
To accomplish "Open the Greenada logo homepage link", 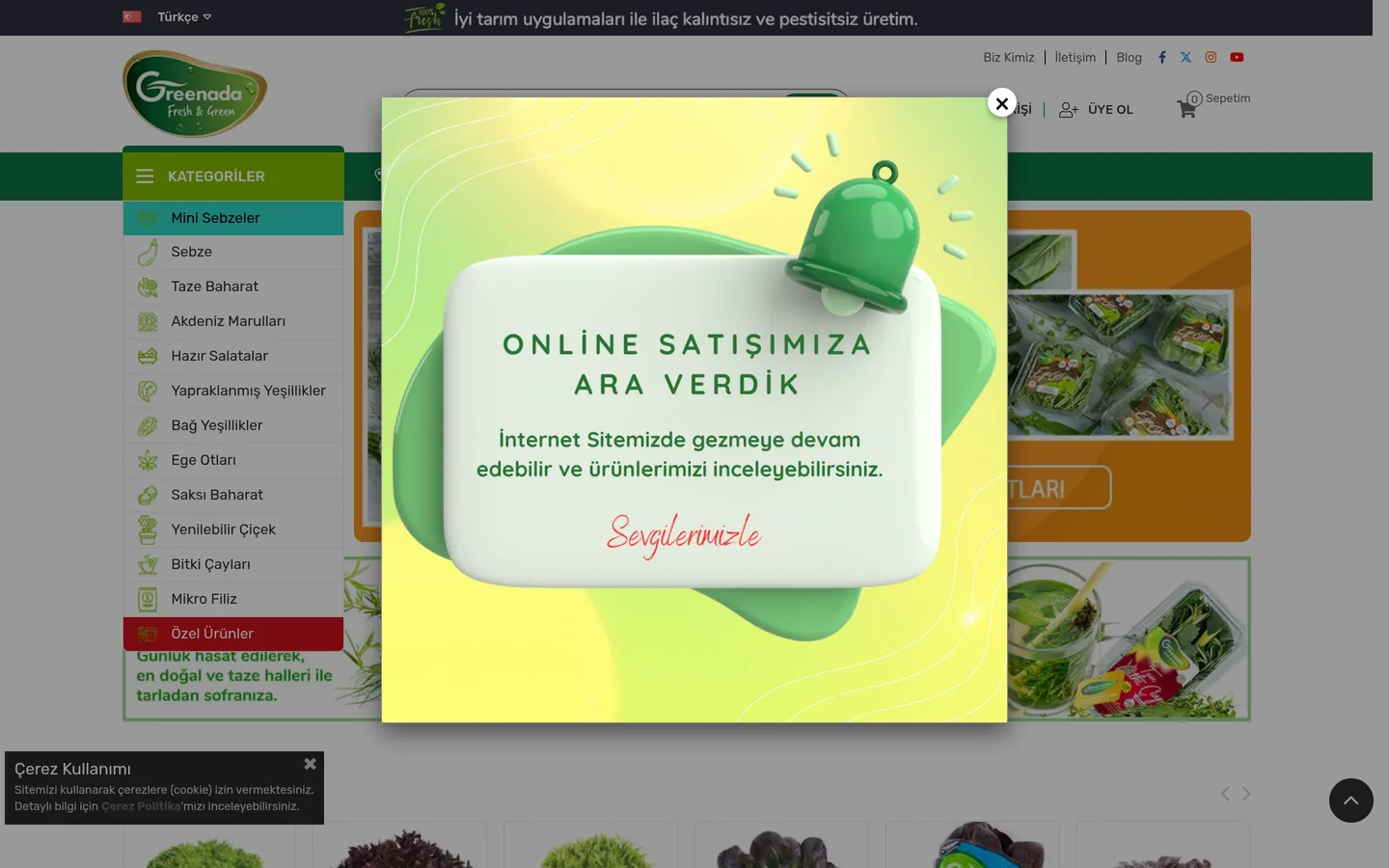I will (195, 94).
